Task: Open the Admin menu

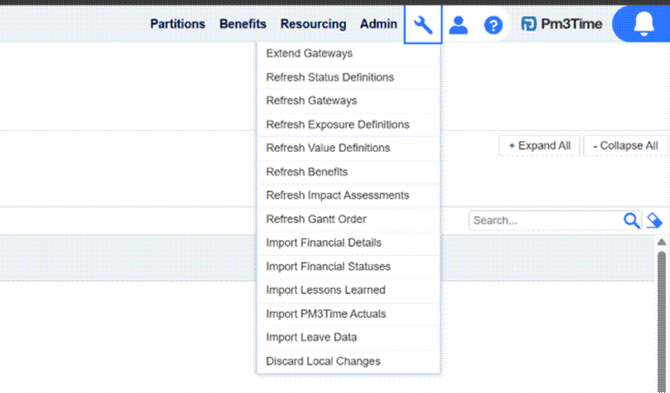Action: tap(379, 24)
